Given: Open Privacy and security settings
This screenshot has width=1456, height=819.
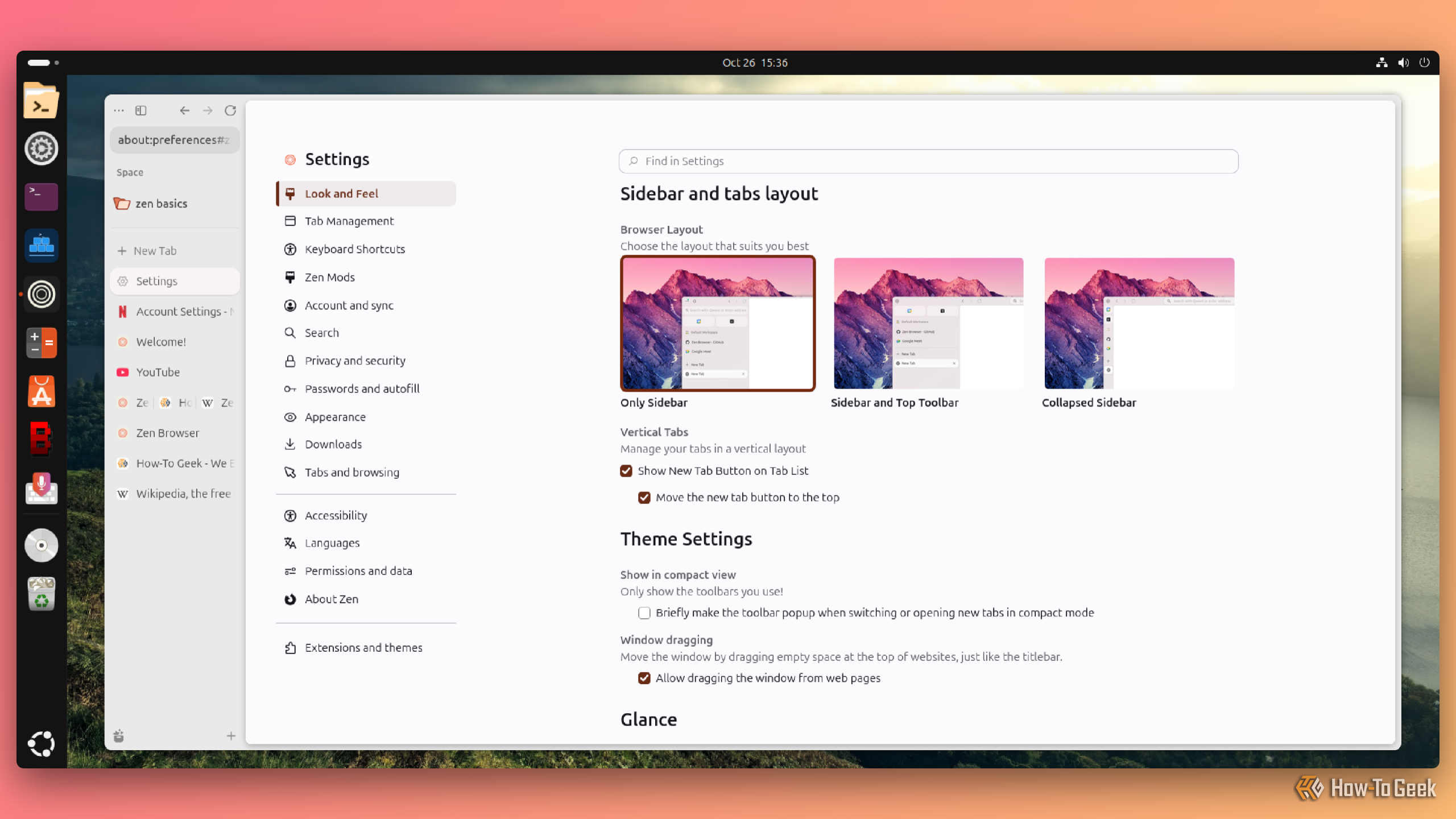Looking at the screenshot, I should [366, 361].
